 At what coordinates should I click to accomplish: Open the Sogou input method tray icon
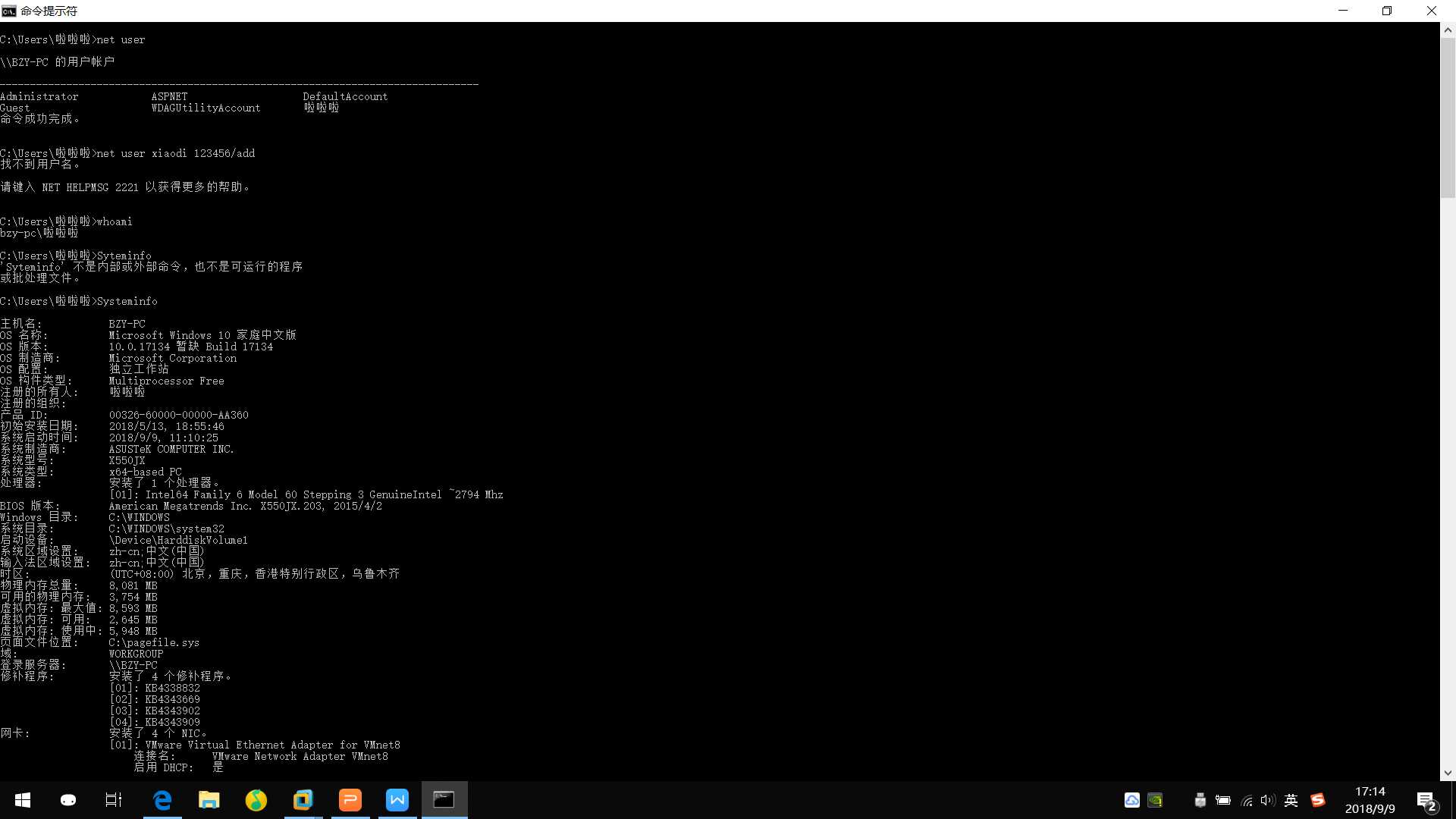coord(1318,800)
